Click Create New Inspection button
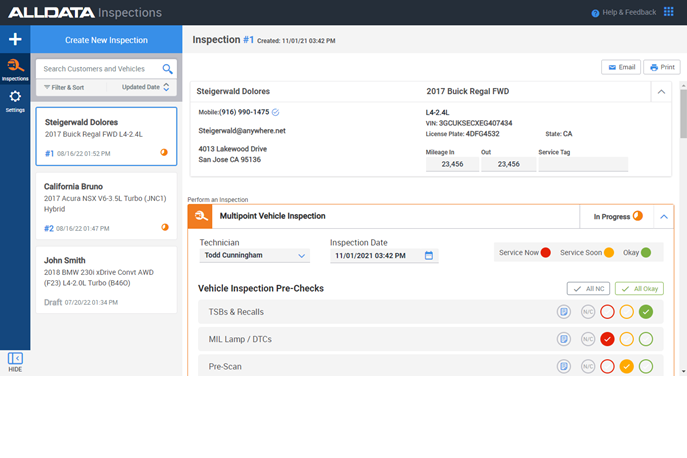The image size is (687, 458). pos(105,40)
